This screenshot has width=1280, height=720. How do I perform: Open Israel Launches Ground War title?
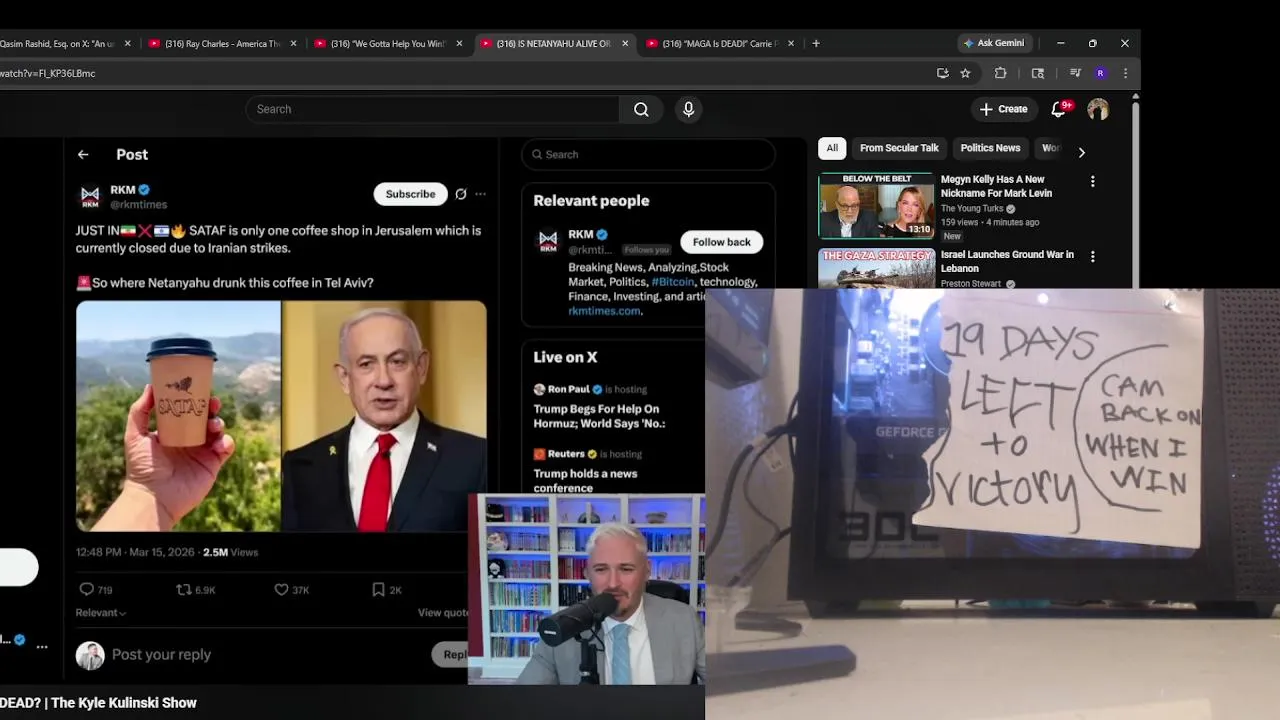coord(1007,261)
